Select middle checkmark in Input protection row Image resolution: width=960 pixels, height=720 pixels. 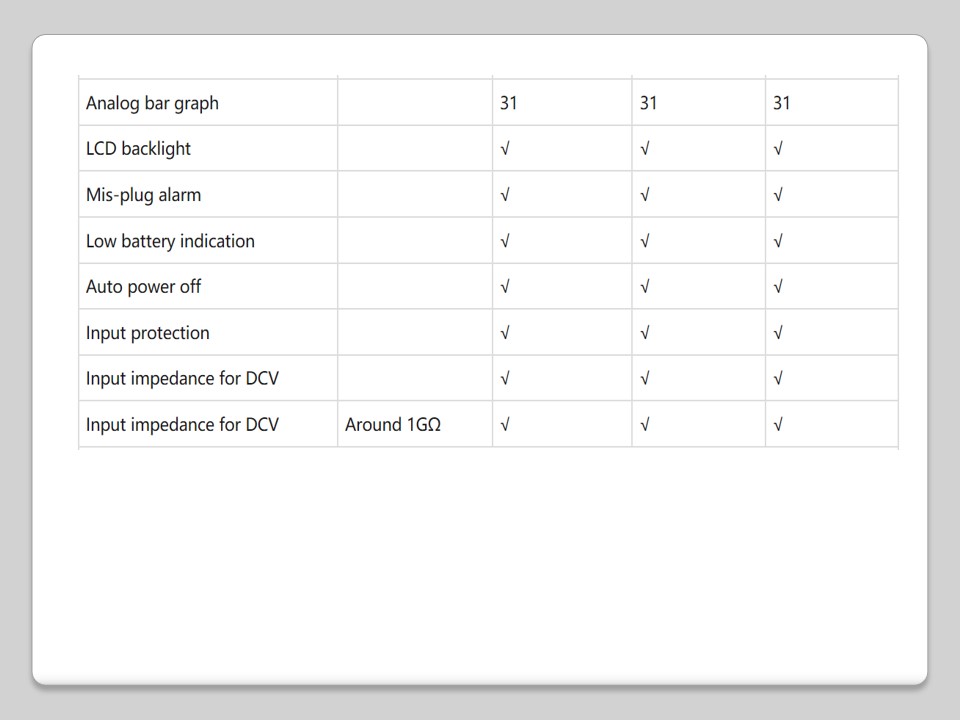tap(645, 333)
